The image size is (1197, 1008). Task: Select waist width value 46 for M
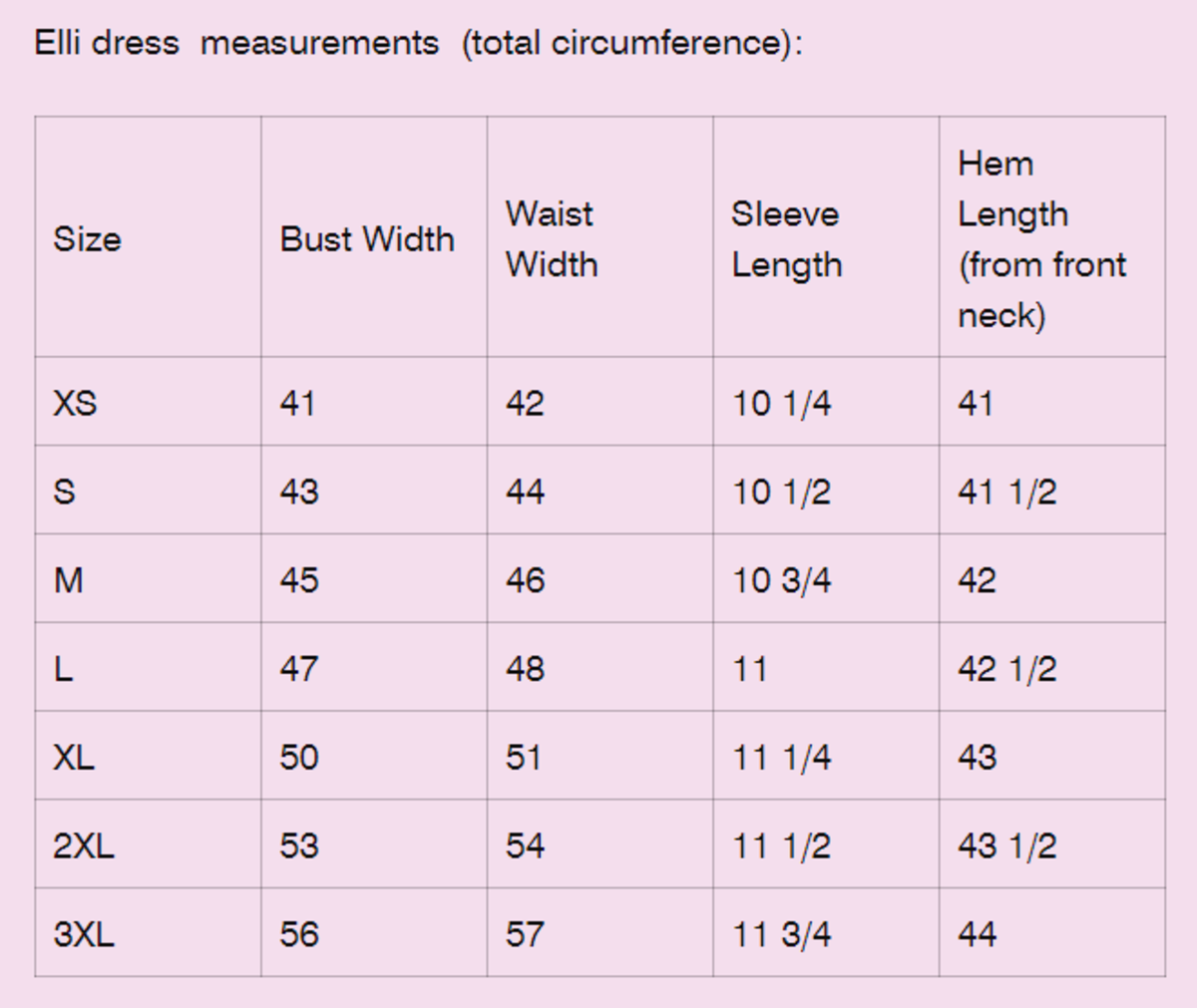525,580
